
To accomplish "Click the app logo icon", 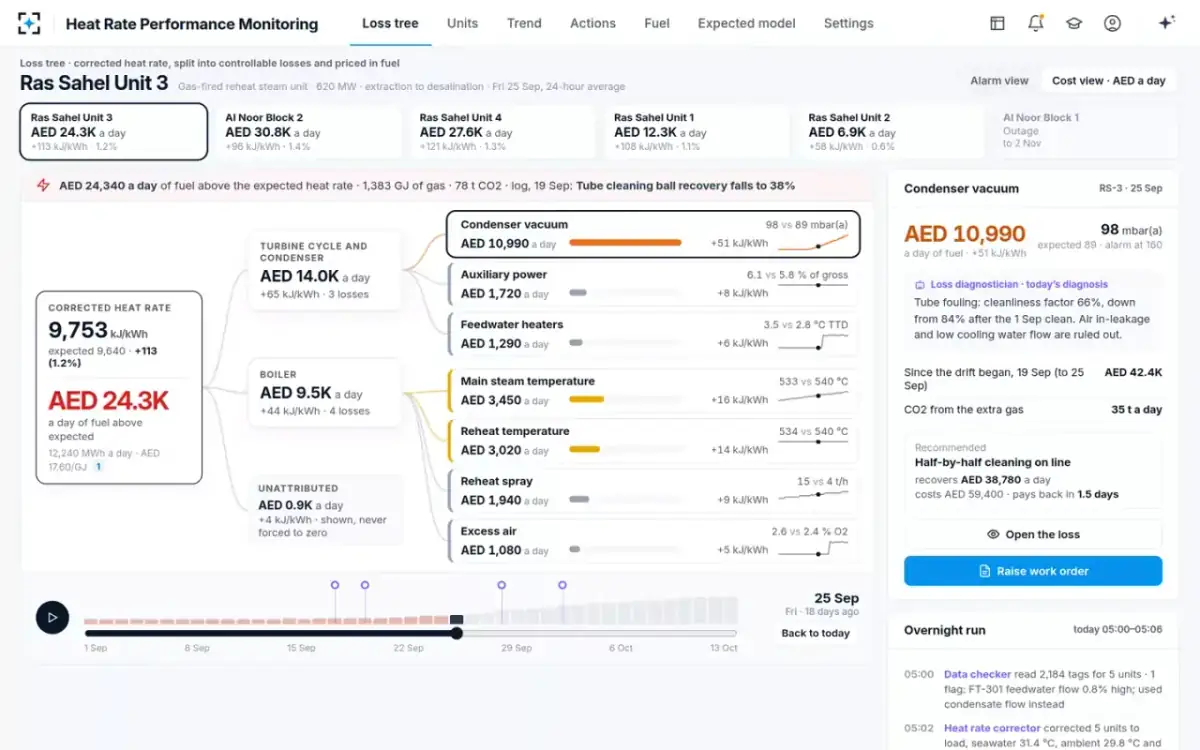I will pyautogui.click(x=30, y=23).
